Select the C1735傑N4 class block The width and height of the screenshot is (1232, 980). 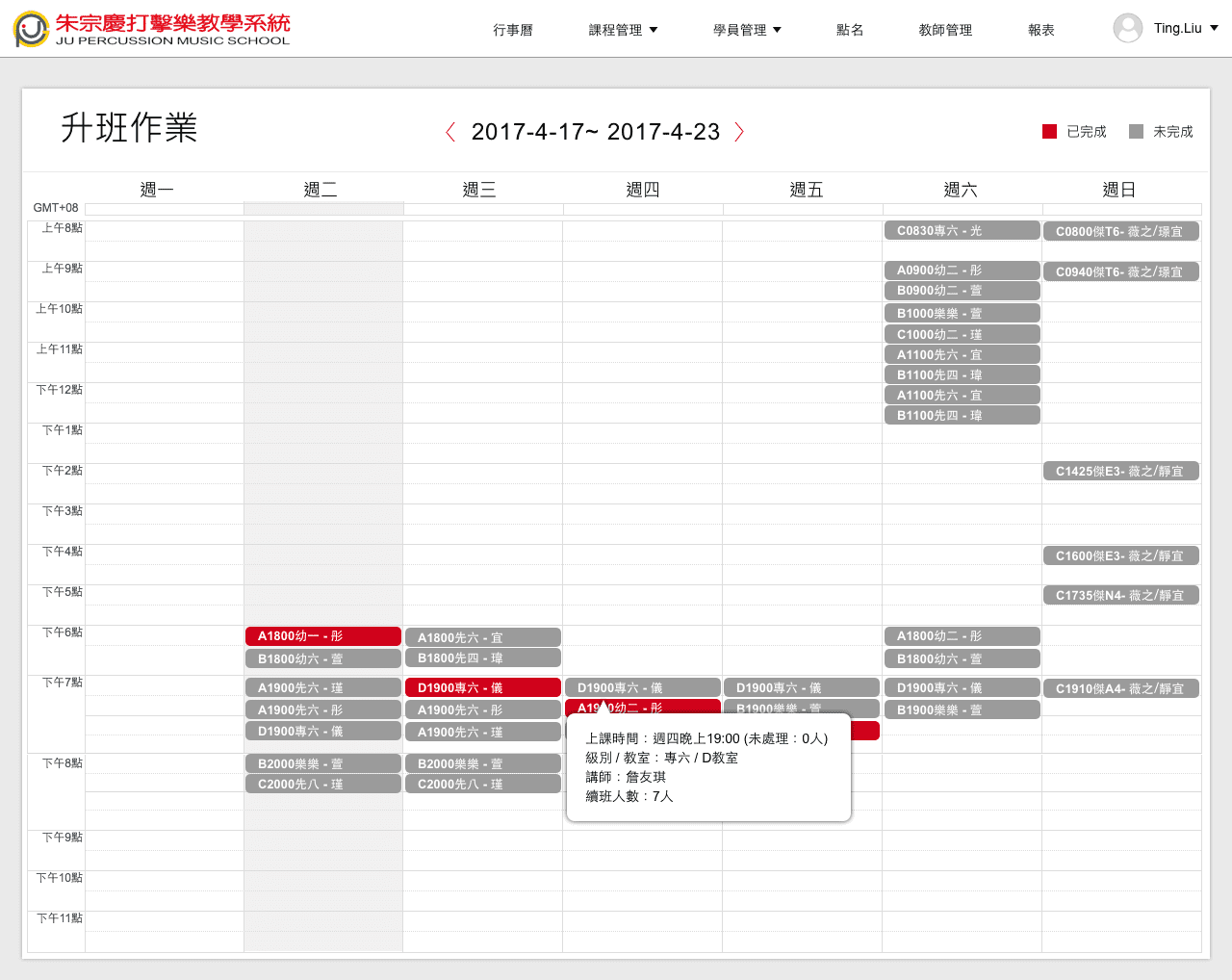tap(1121, 596)
